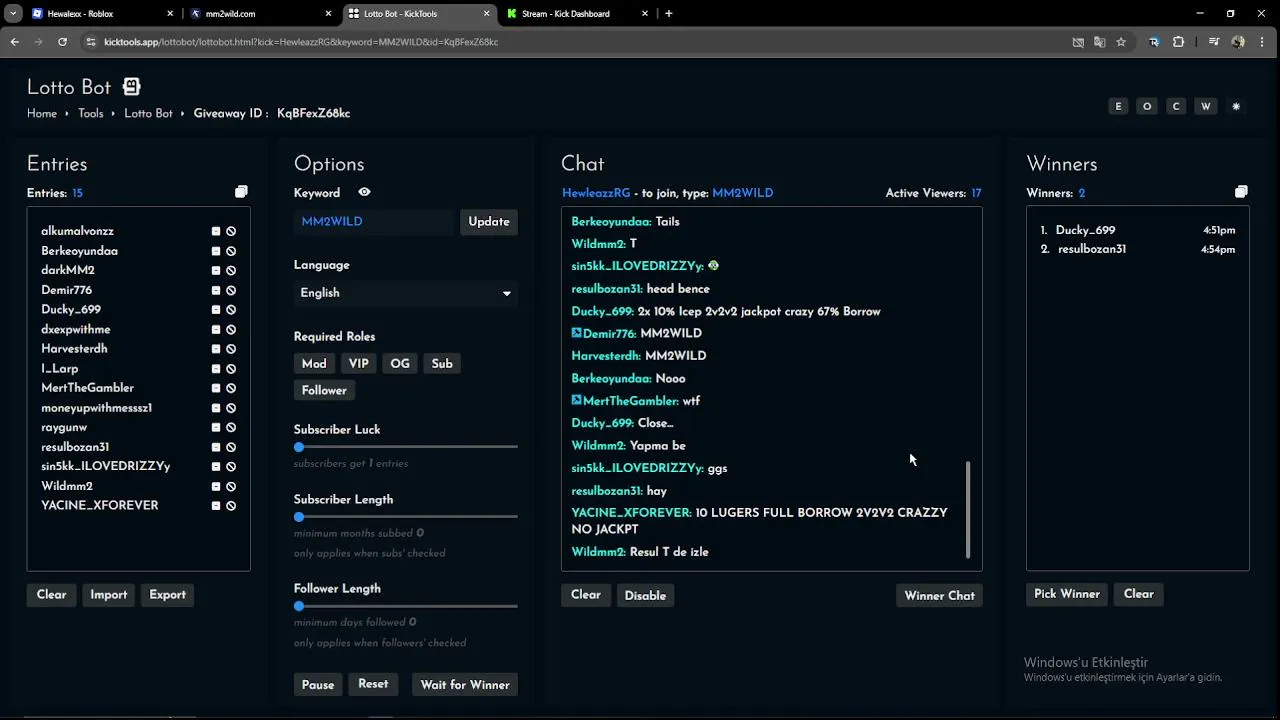The image size is (1280, 720).
Task: Toggle the Options panel with the O button
Action: (x=1147, y=106)
